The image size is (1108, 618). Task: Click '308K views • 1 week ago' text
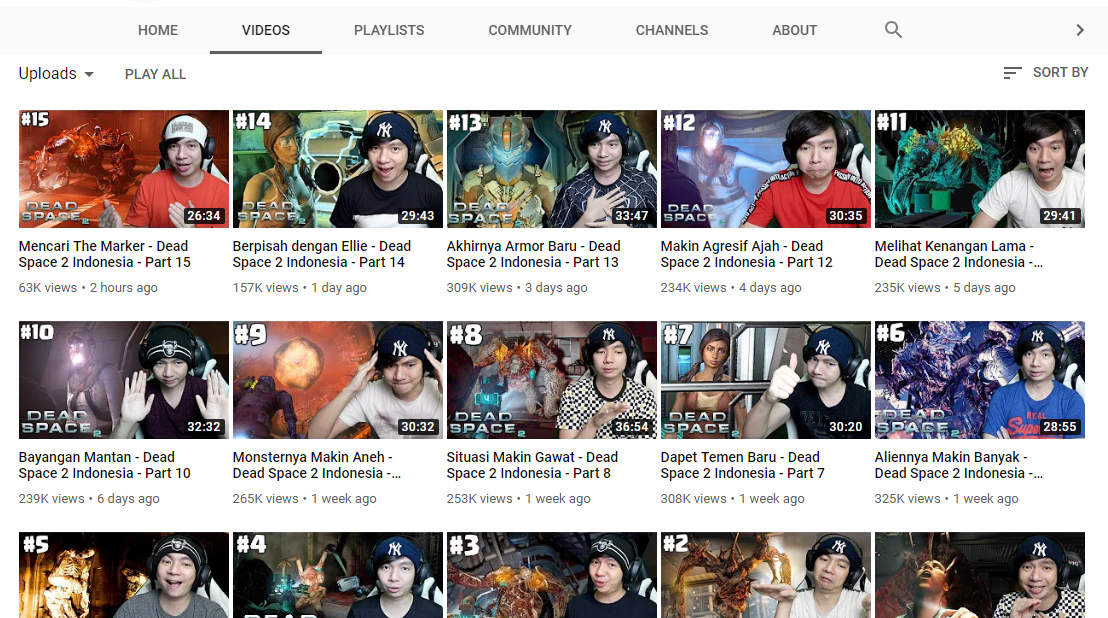(733, 499)
